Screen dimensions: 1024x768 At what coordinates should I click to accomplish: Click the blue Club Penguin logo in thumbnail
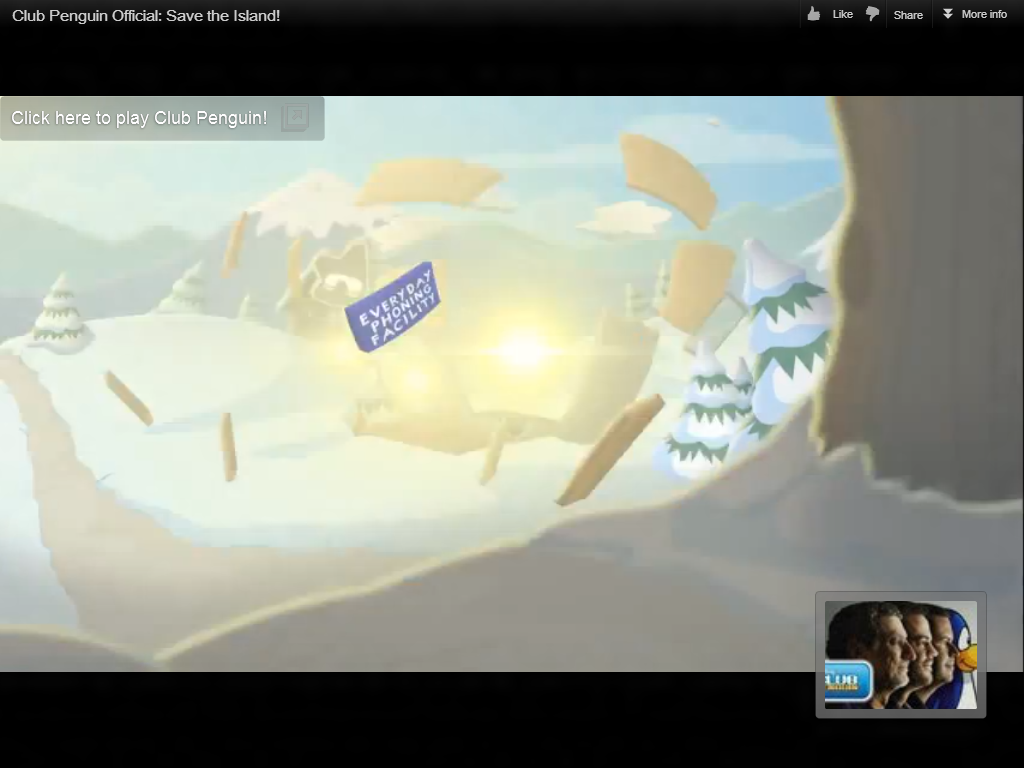(848, 681)
